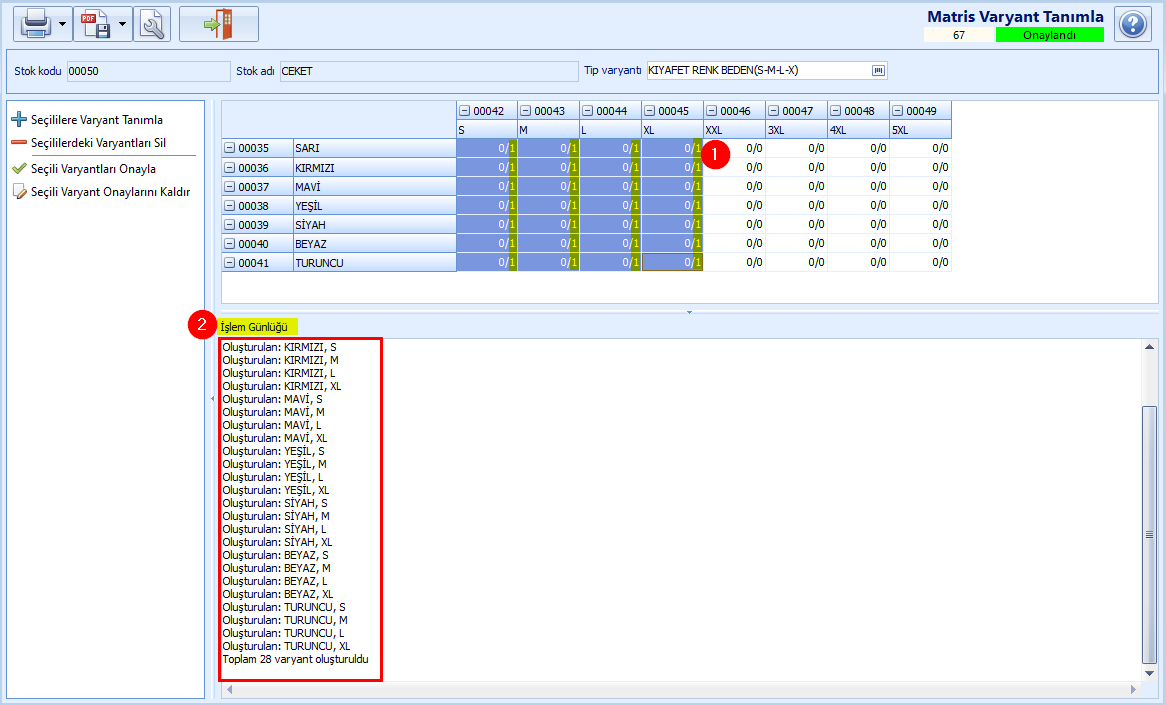Collapse row 00035 SARI toggle box
The width and height of the screenshot is (1166, 705).
pos(230,148)
